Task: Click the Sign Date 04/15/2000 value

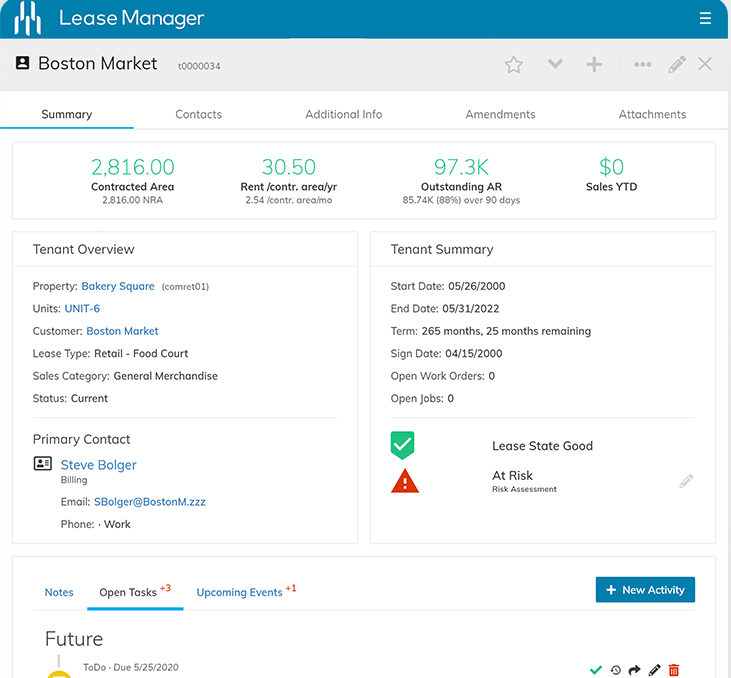Action: pyautogui.click(x=474, y=353)
